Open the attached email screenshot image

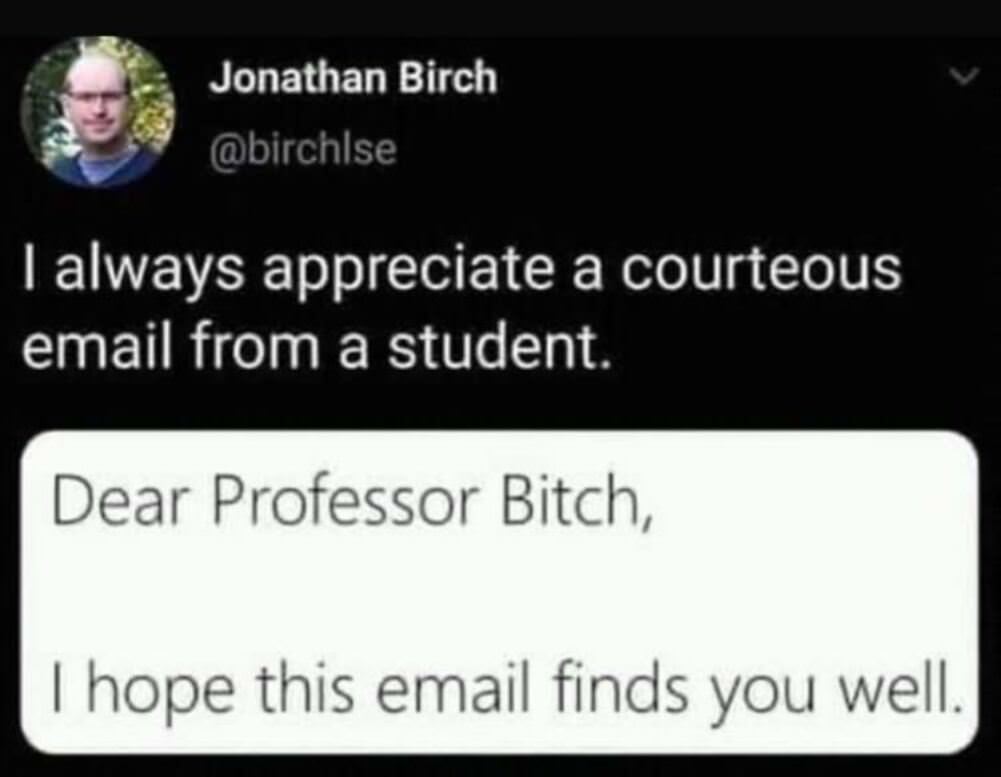(x=499, y=592)
